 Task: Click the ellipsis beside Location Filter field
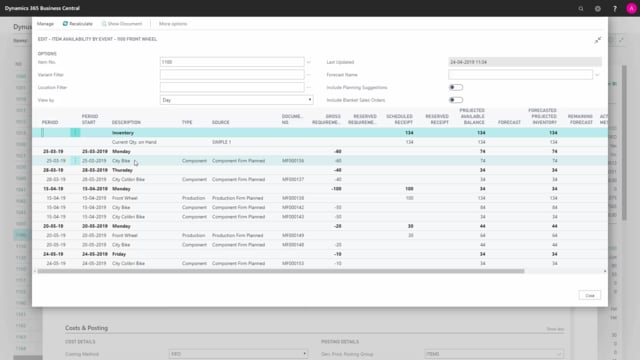click(x=309, y=87)
